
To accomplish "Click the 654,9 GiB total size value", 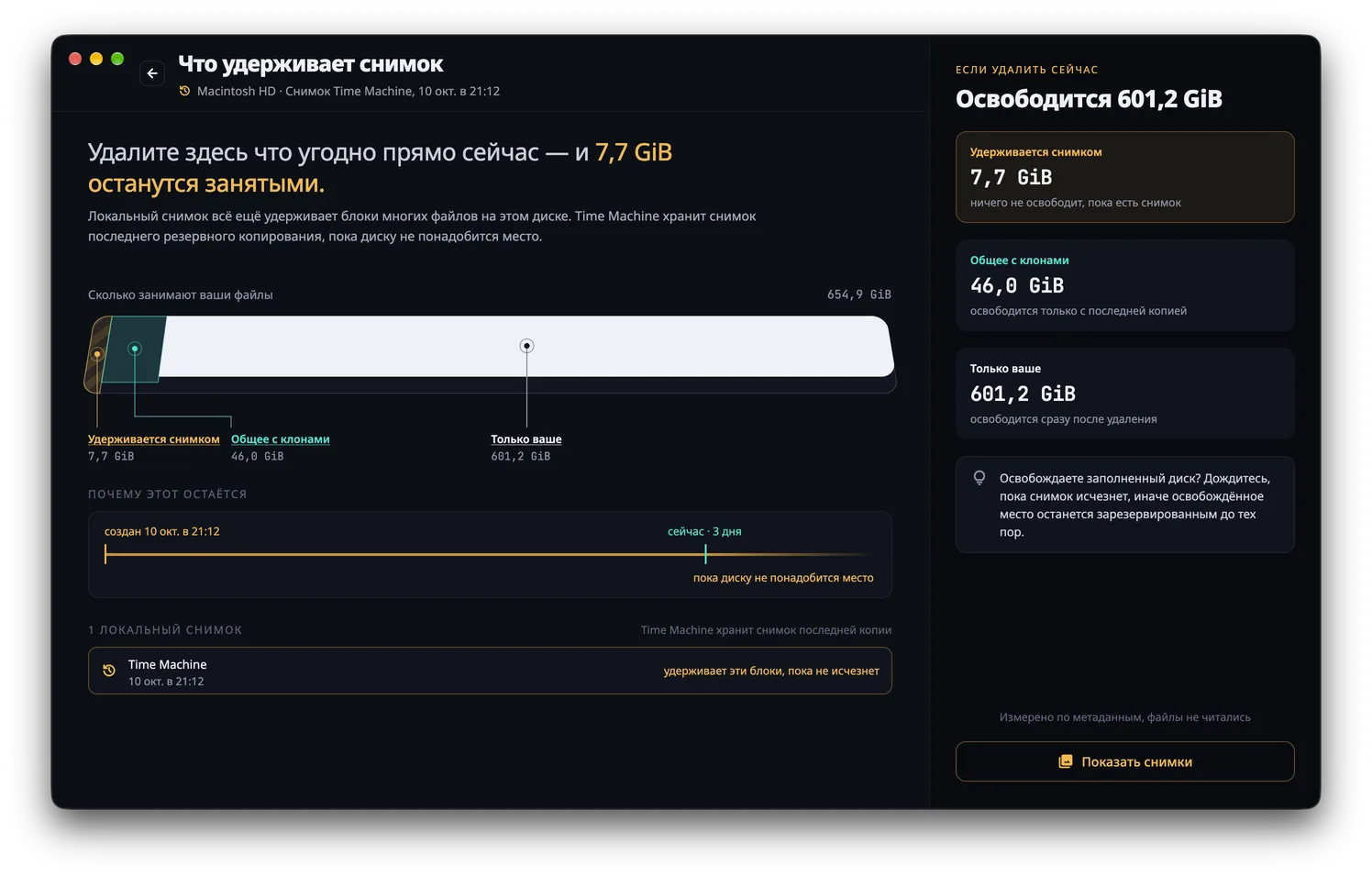I will pos(858,294).
